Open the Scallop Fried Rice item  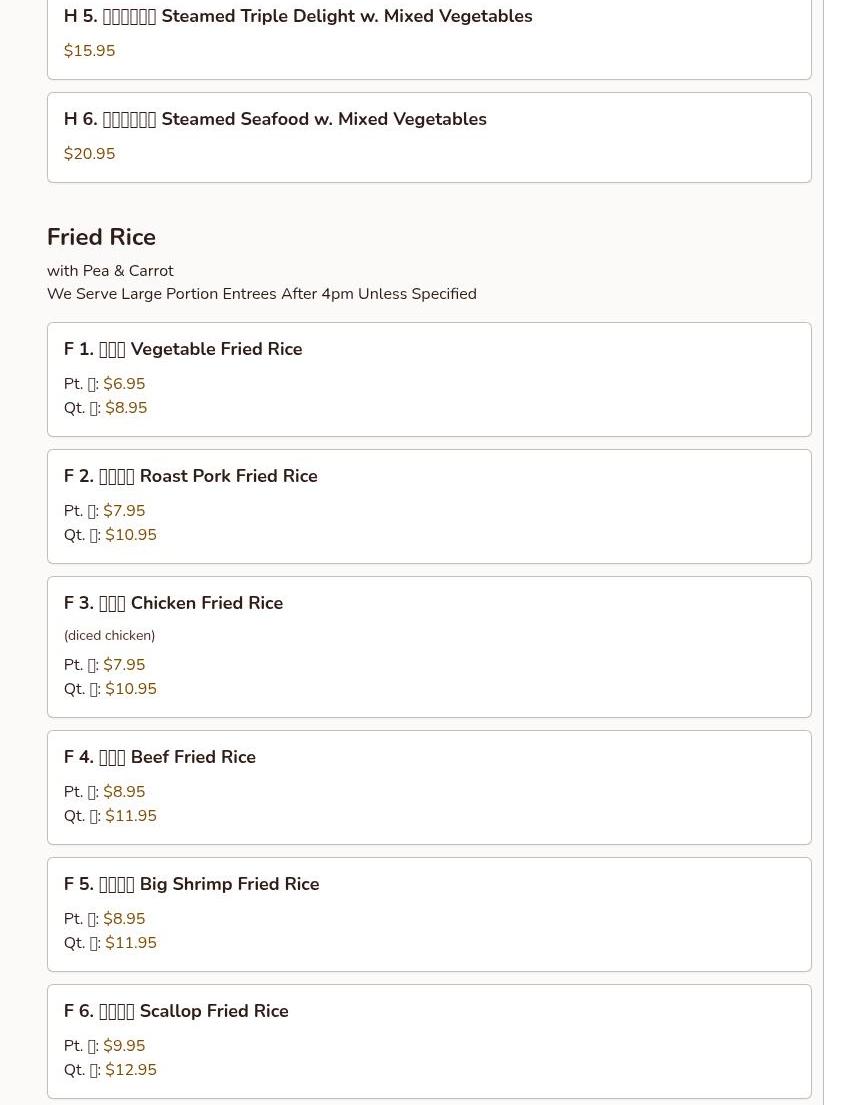click(176, 1012)
